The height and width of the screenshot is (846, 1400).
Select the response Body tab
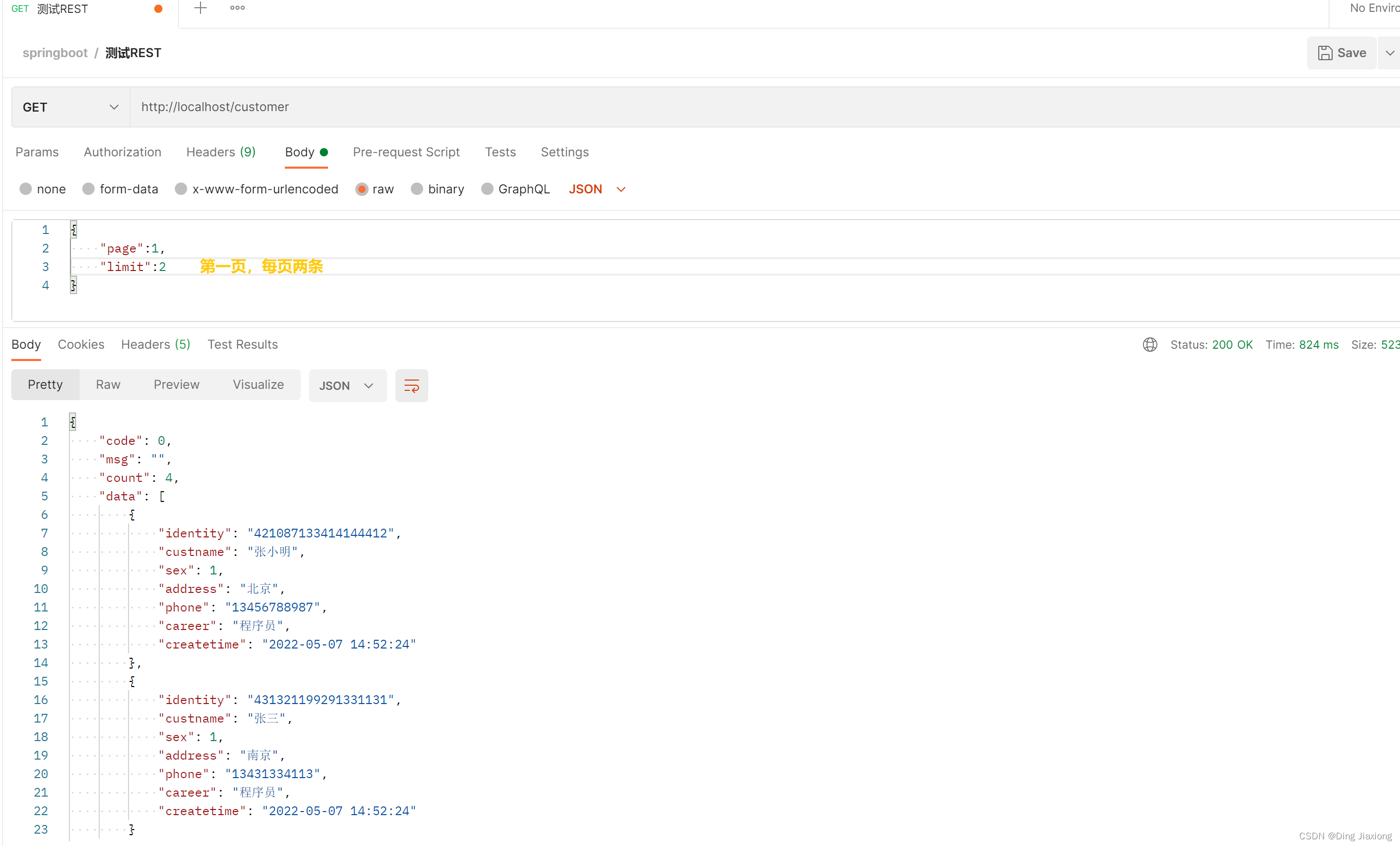coord(26,344)
